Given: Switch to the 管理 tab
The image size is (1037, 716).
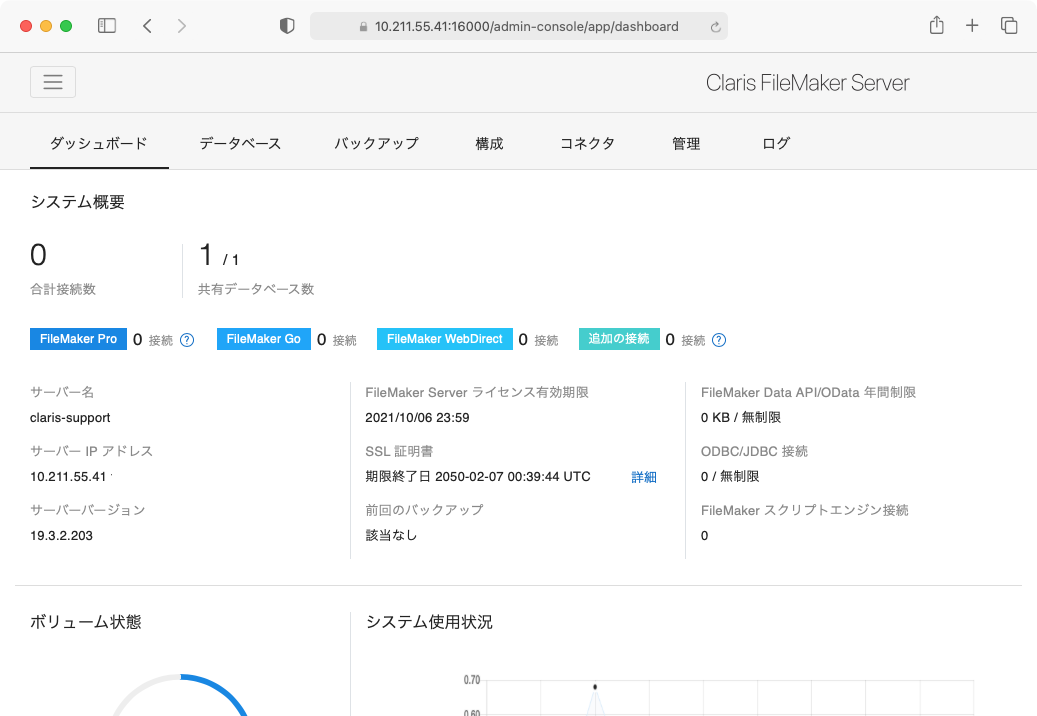Looking at the screenshot, I should [x=686, y=143].
